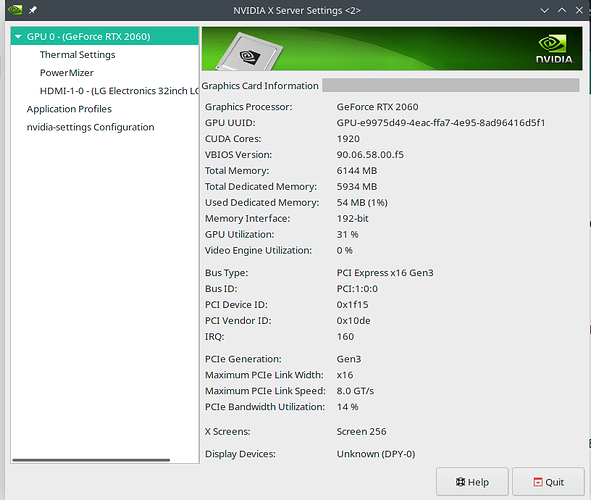The height and width of the screenshot is (500, 591).
Task: Click Bus Type value PCI Express x16 Gen3
Action: pyautogui.click(x=385, y=273)
